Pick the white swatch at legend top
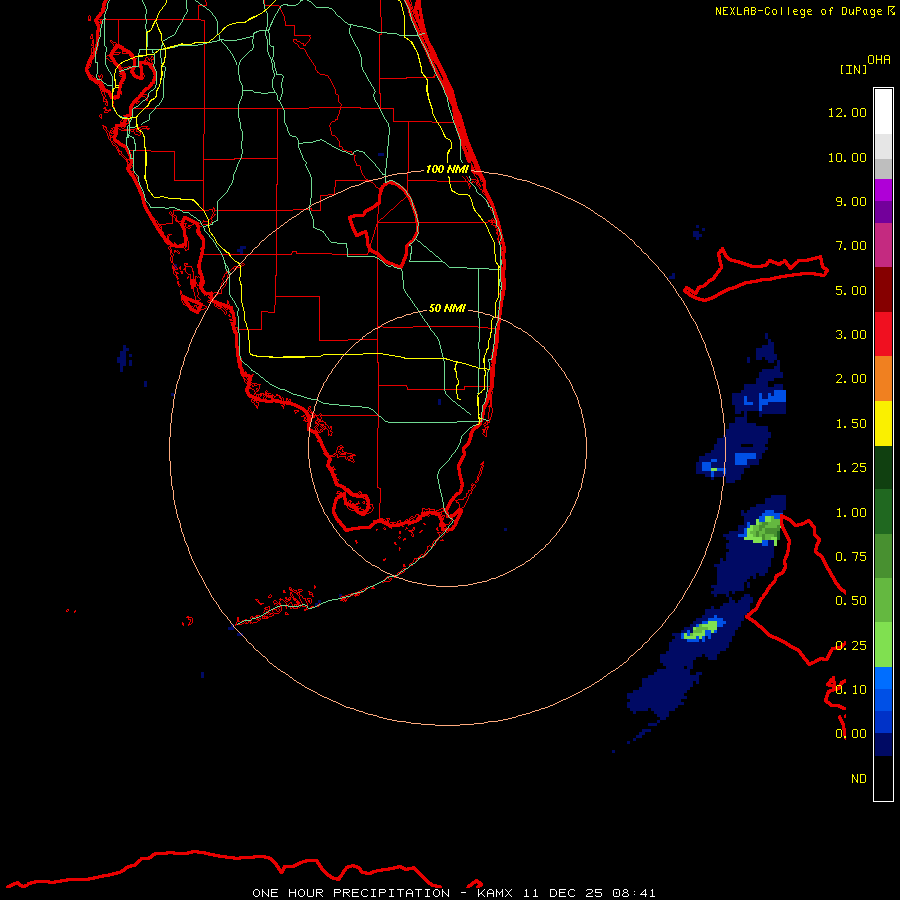Image resolution: width=900 pixels, height=900 pixels. [x=883, y=112]
